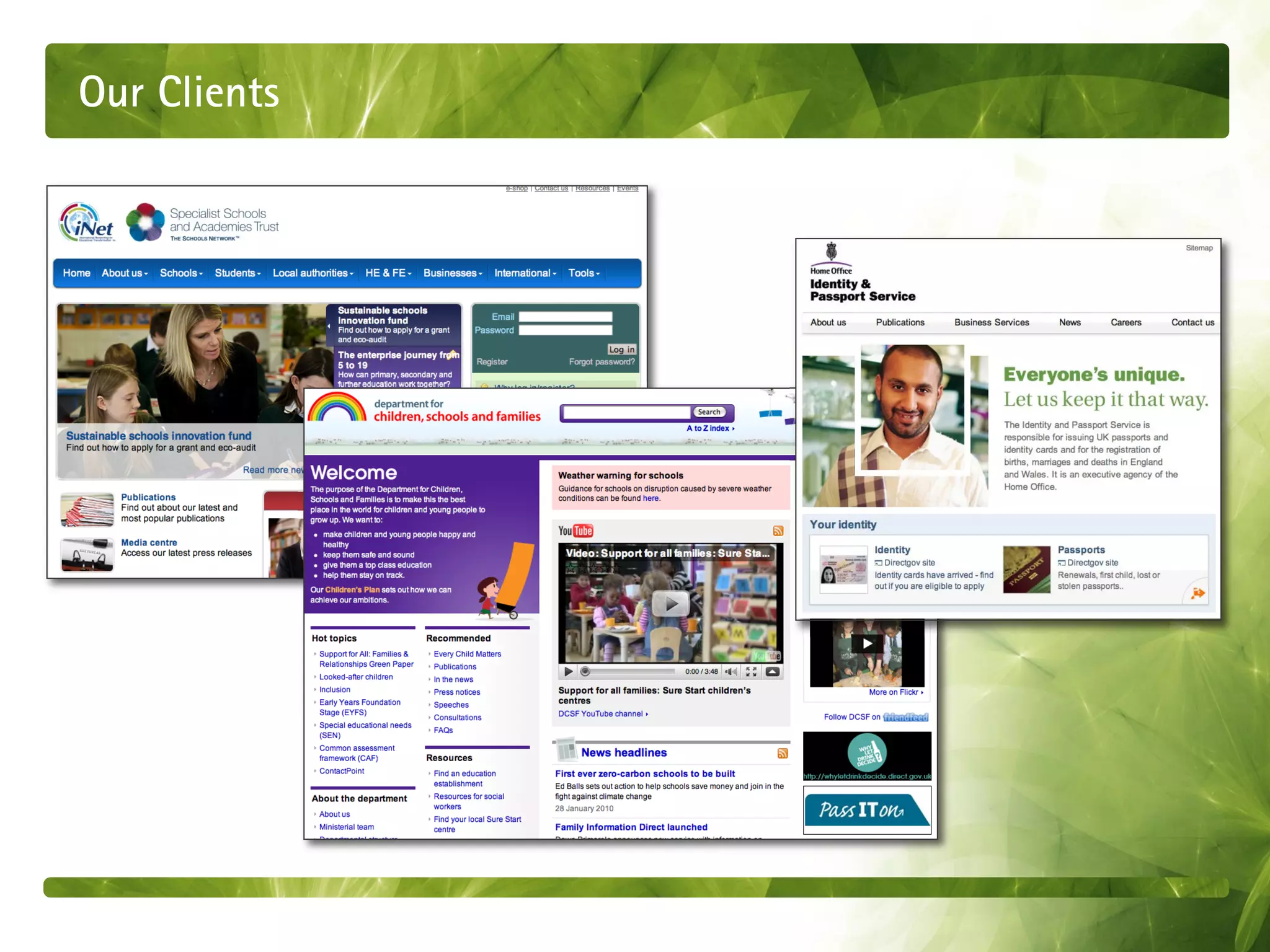Expand the Students dropdown menu
Screen dimensions: 1270x952
(x=238, y=273)
